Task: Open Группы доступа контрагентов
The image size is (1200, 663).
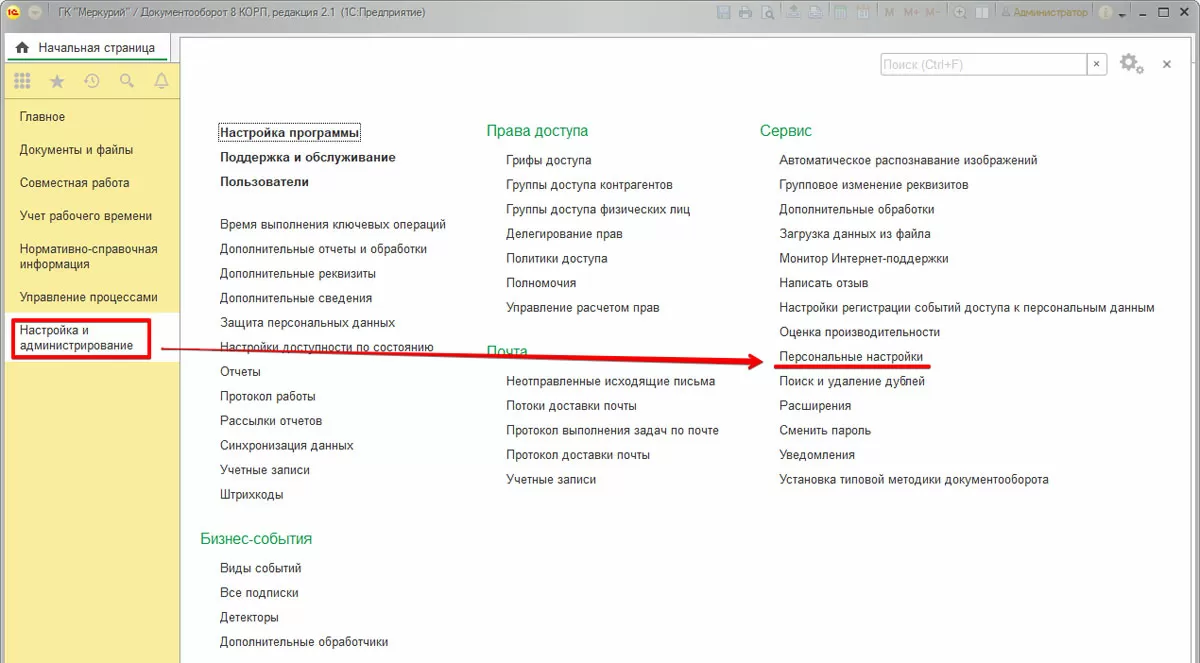Action: pyautogui.click(x=590, y=184)
